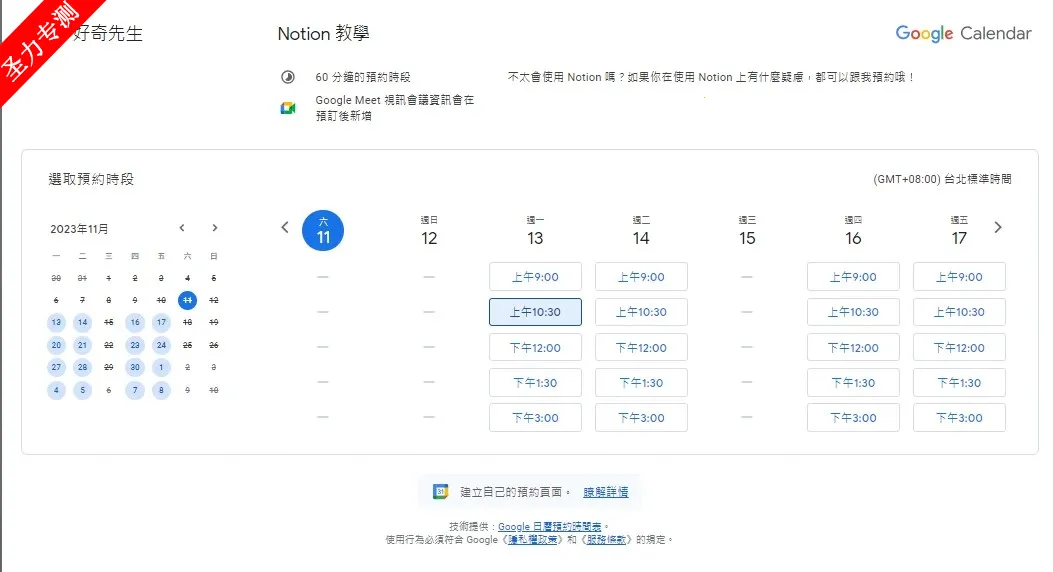Viewport: 1053px width, 572px height.
Task: Go to the next month in the mini calendar
Action: coord(215,228)
